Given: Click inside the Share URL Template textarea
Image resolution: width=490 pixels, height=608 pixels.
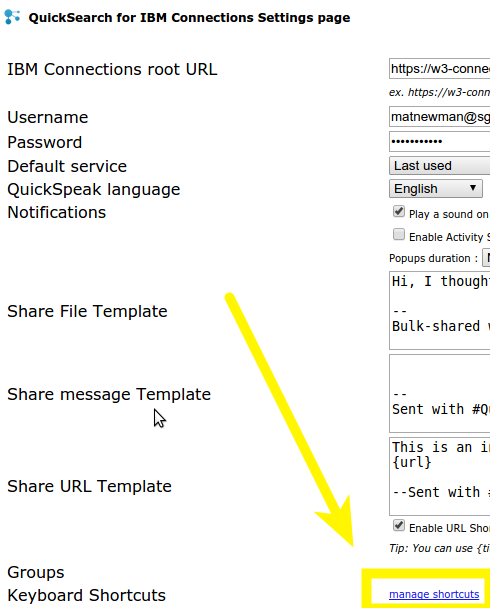Looking at the screenshot, I should [x=440, y=476].
